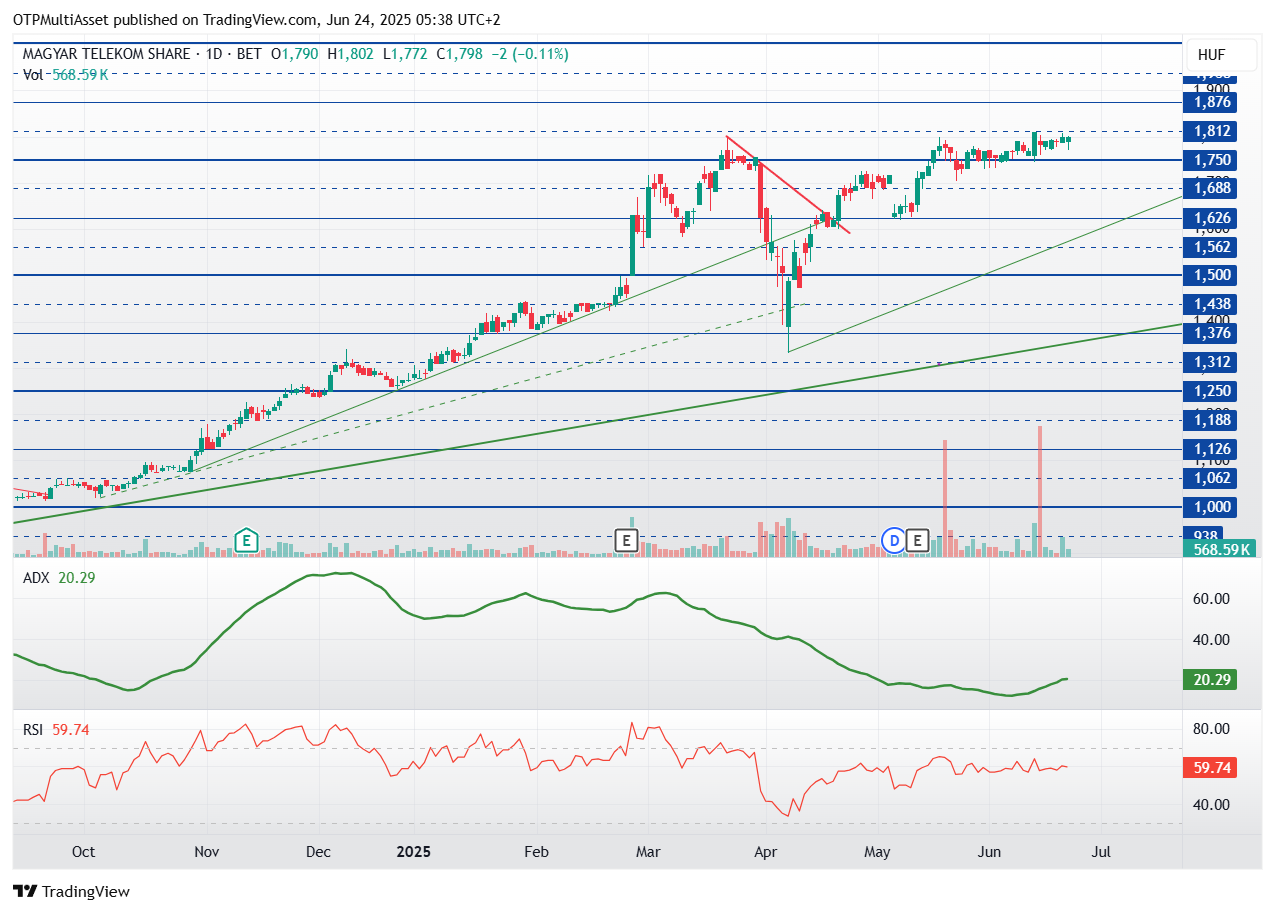Click the Vol indicator legend label
1275x913 pixels.
click(33, 74)
